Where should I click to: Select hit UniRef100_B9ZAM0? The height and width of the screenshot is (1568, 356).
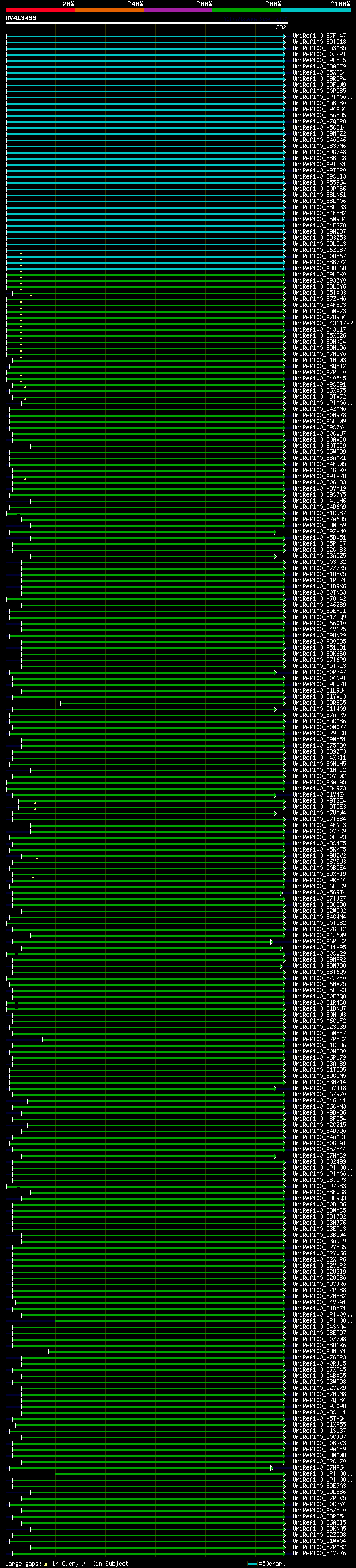[319, 531]
